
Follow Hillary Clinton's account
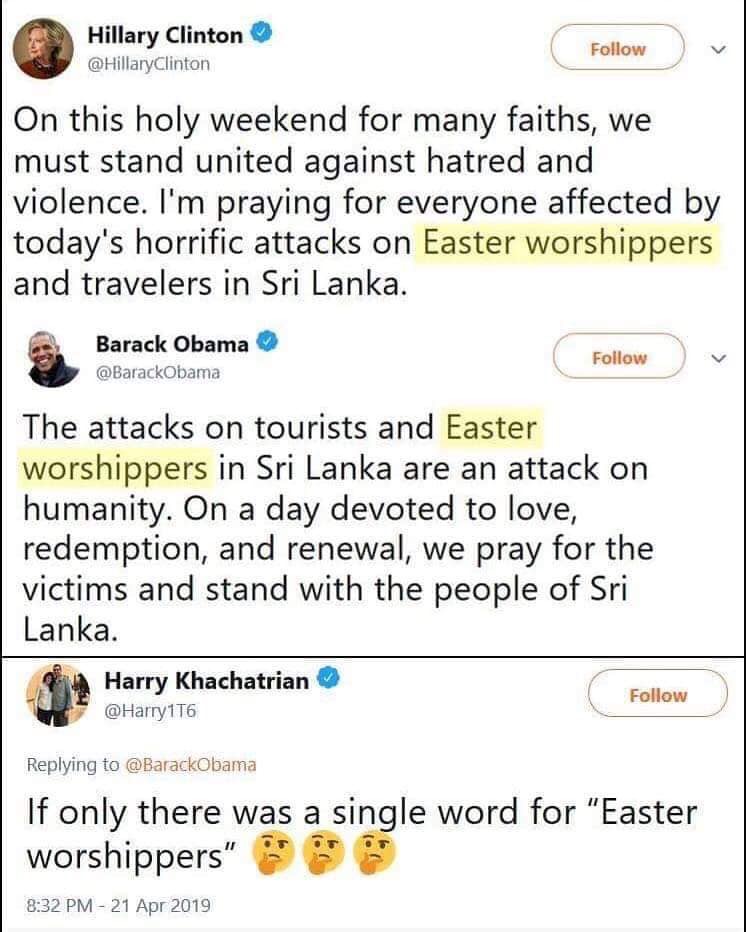pyautogui.click(x=618, y=48)
